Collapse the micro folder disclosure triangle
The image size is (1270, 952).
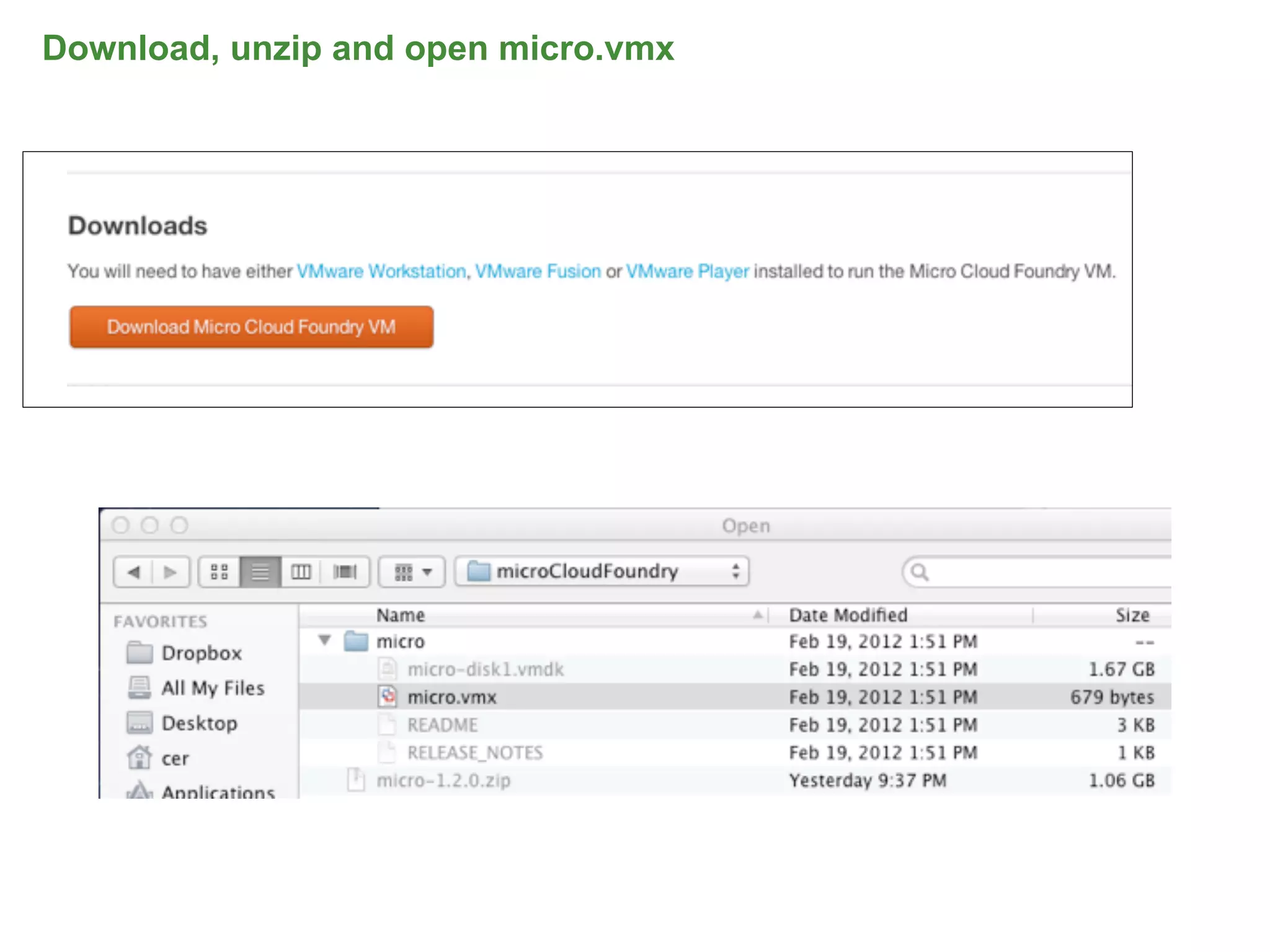324,640
